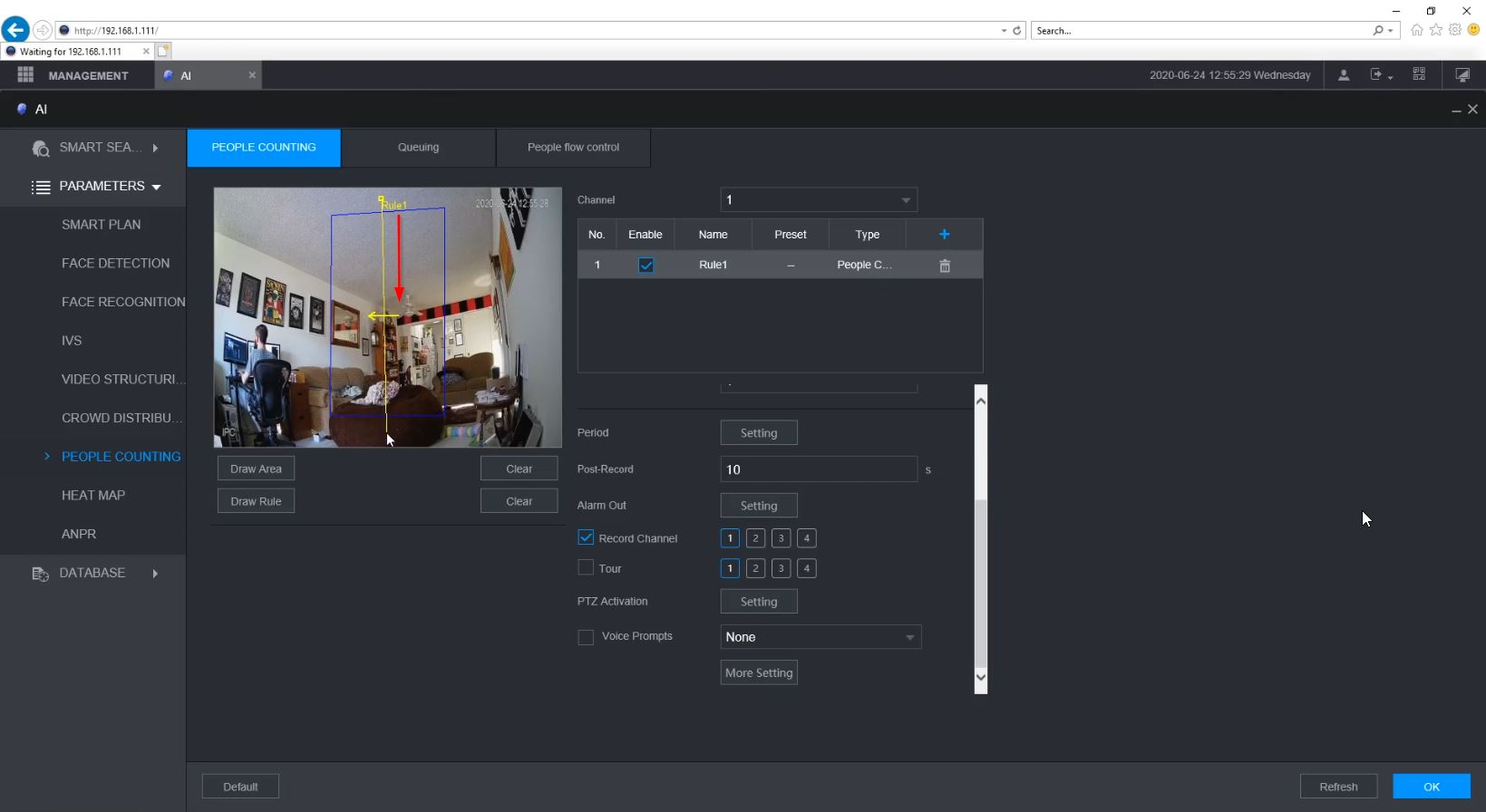Enable the Voice Prompts checkbox

click(586, 637)
